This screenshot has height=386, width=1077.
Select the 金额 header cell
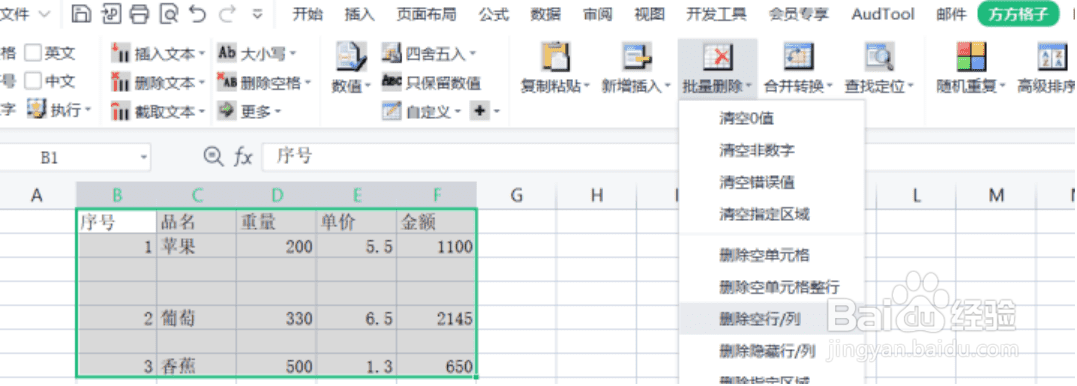[436, 221]
